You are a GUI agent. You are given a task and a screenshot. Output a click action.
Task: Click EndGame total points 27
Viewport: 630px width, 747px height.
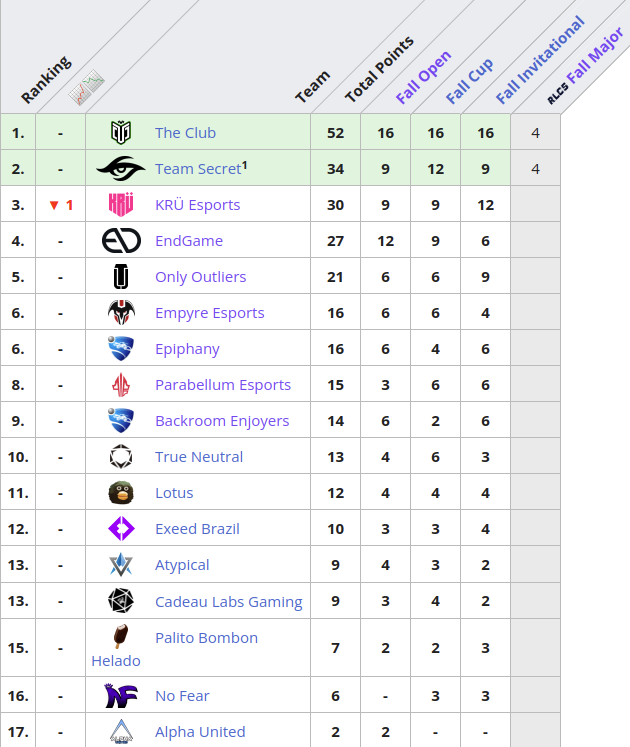pos(335,241)
